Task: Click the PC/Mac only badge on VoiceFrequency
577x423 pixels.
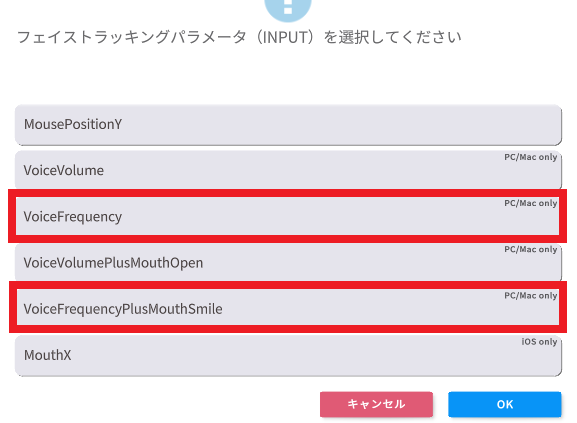Action: point(531,203)
